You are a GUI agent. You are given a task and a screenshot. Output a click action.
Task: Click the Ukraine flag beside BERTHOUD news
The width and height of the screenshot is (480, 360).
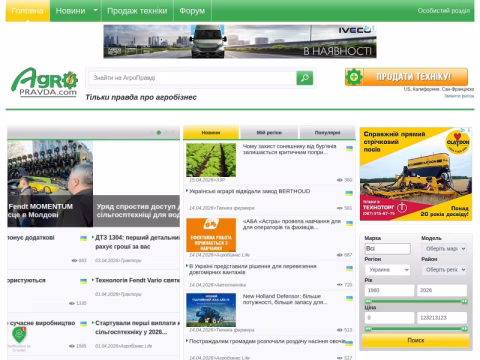coord(349,193)
